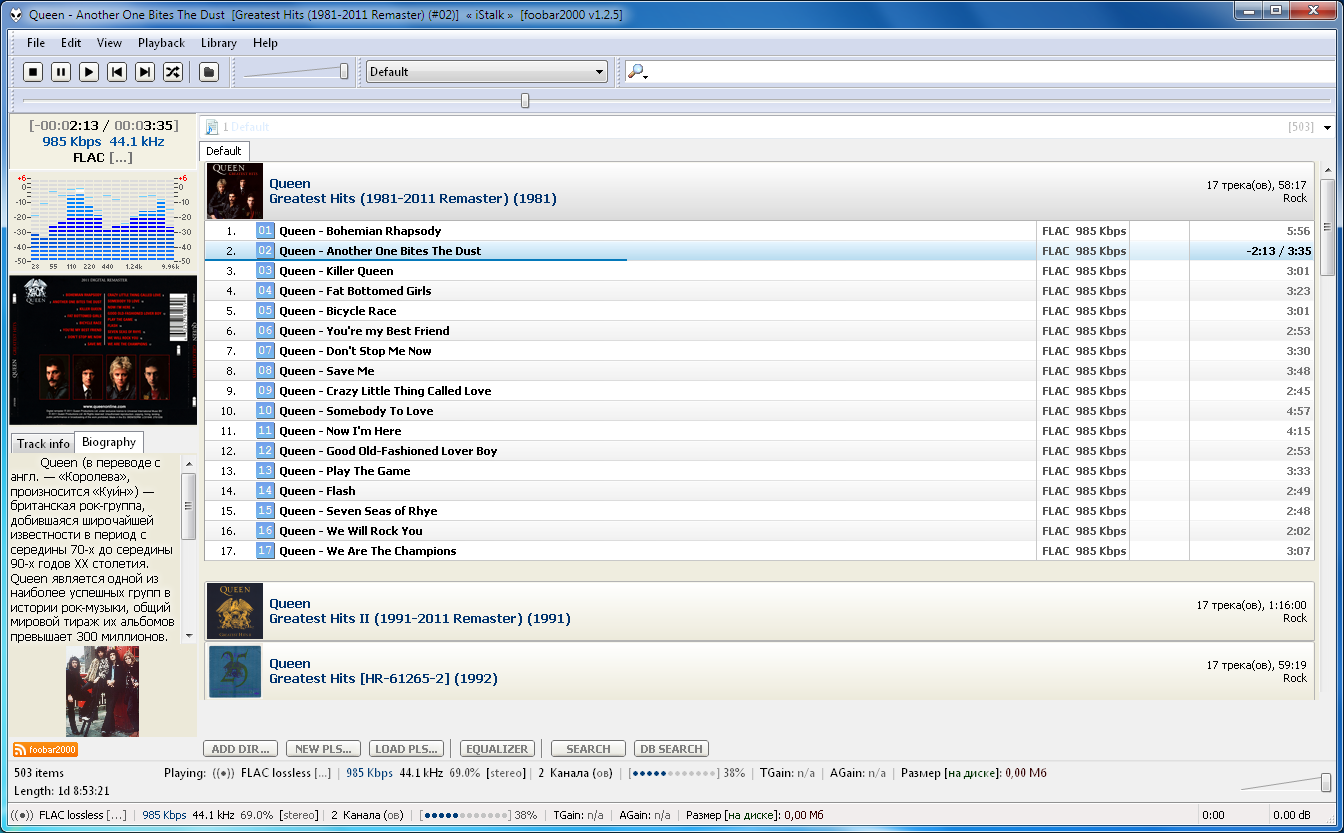The image size is (1344, 833).
Task: Open the Help menu
Action: tap(265, 43)
